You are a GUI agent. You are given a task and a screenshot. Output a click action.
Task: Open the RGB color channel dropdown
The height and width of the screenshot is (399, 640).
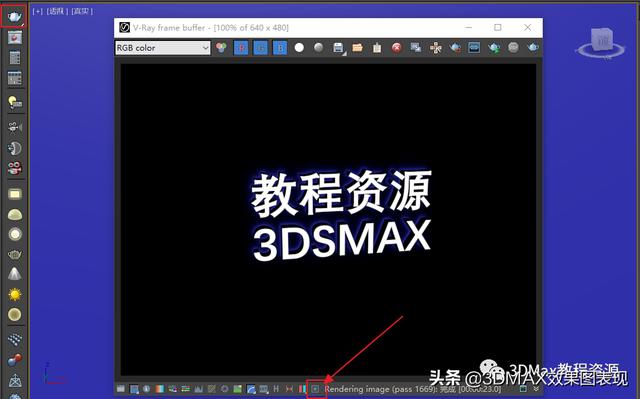pos(162,48)
